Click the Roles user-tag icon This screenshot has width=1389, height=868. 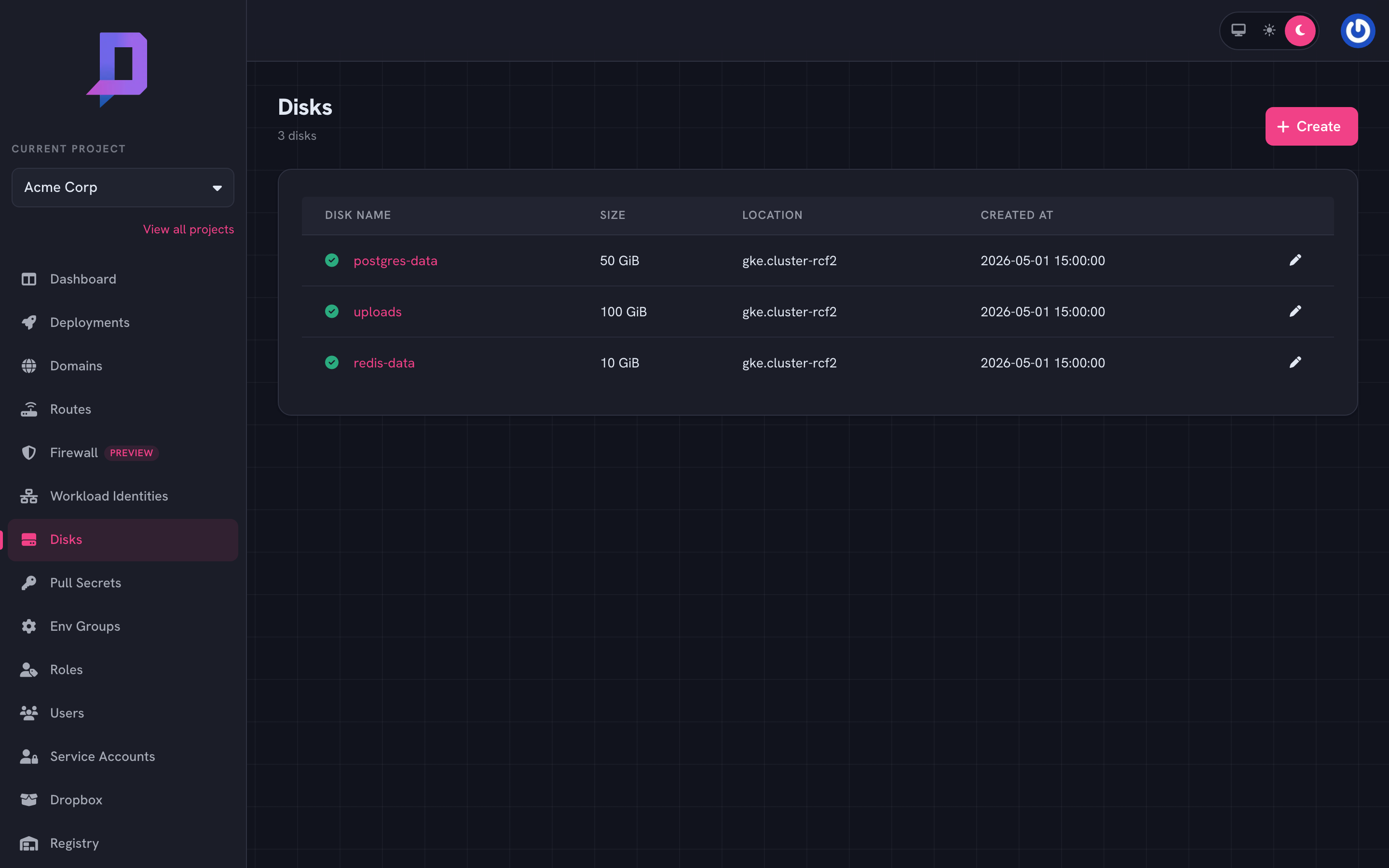[29, 669]
